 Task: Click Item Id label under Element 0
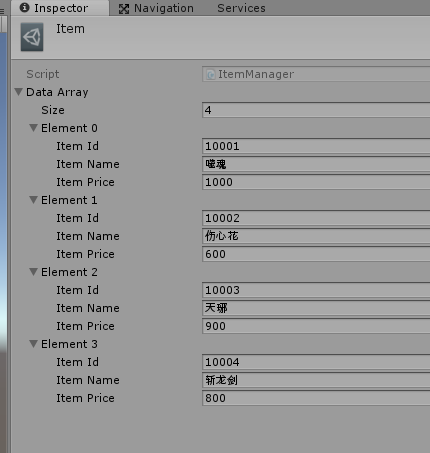pyautogui.click(x=77, y=146)
